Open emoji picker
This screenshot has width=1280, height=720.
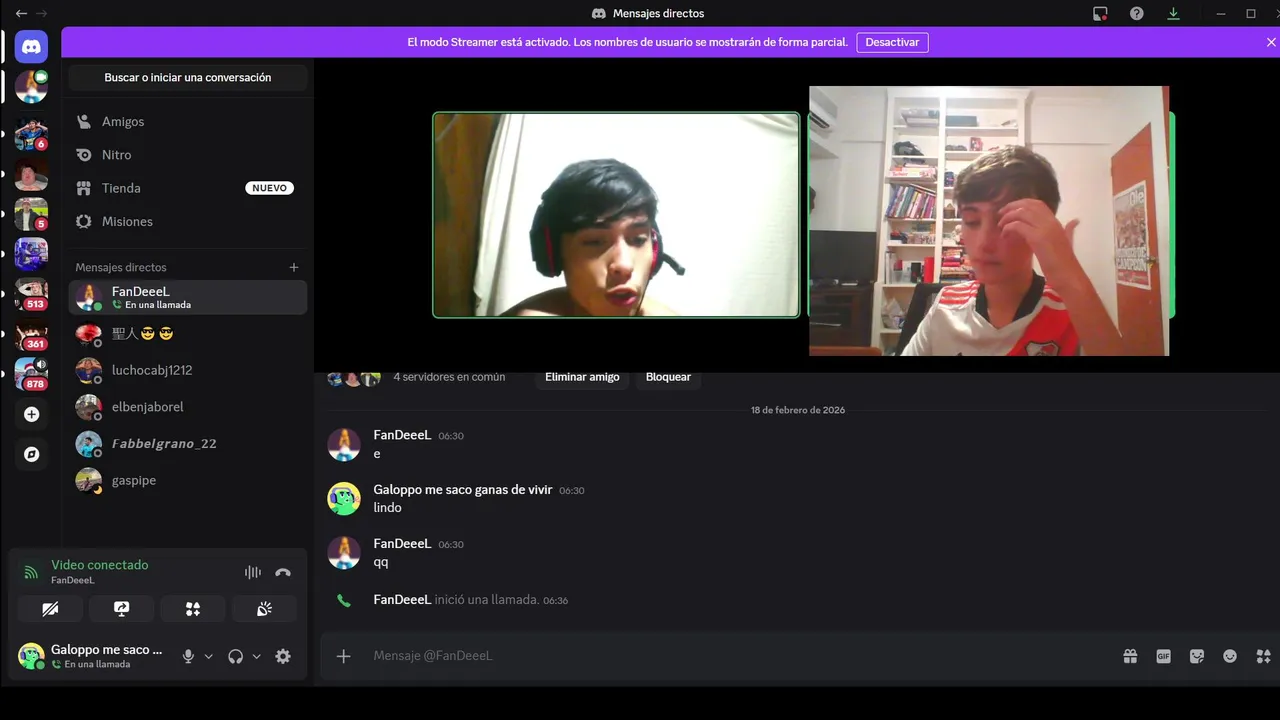click(1230, 656)
